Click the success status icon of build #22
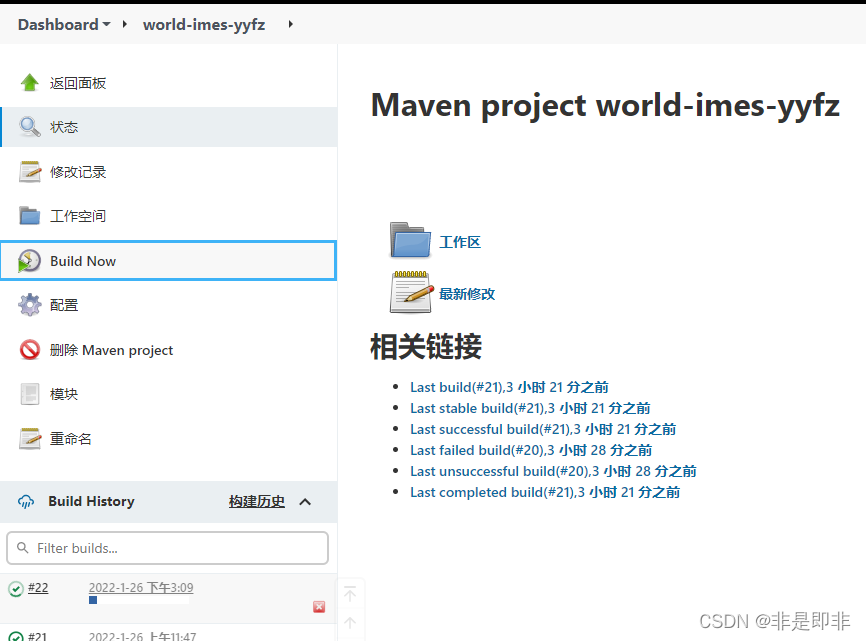866x641 pixels. [x=15, y=589]
